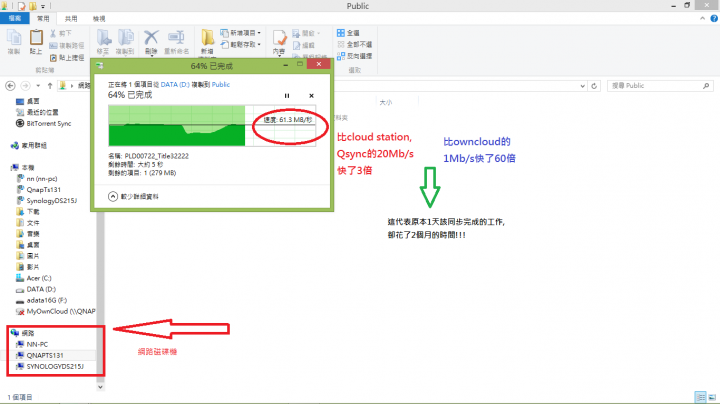Open the recent locations dropdown arrow
This screenshot has height=404, width=720.
point(38,86)
